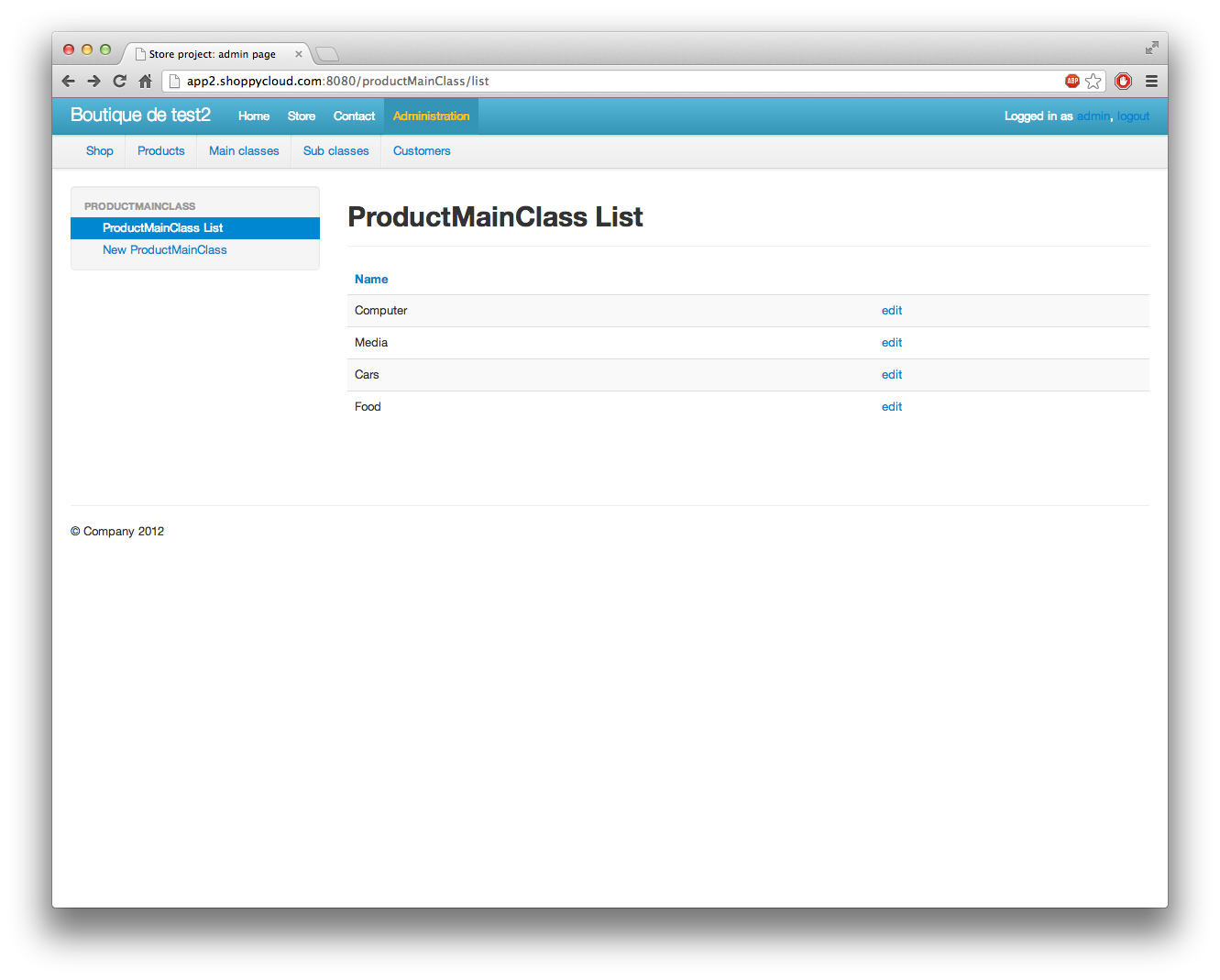Switch to the Sub classes tab
This screenshot has width=1220, height=980.
pos(335,151)
